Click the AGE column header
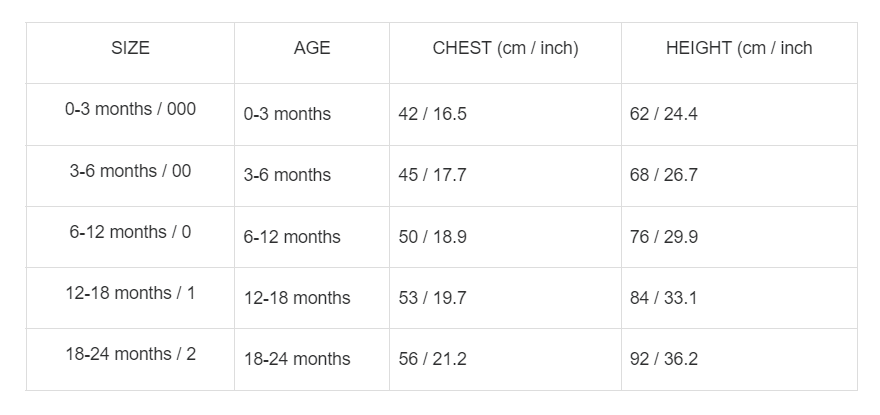880x415 pixels. (x=312, y=48)
